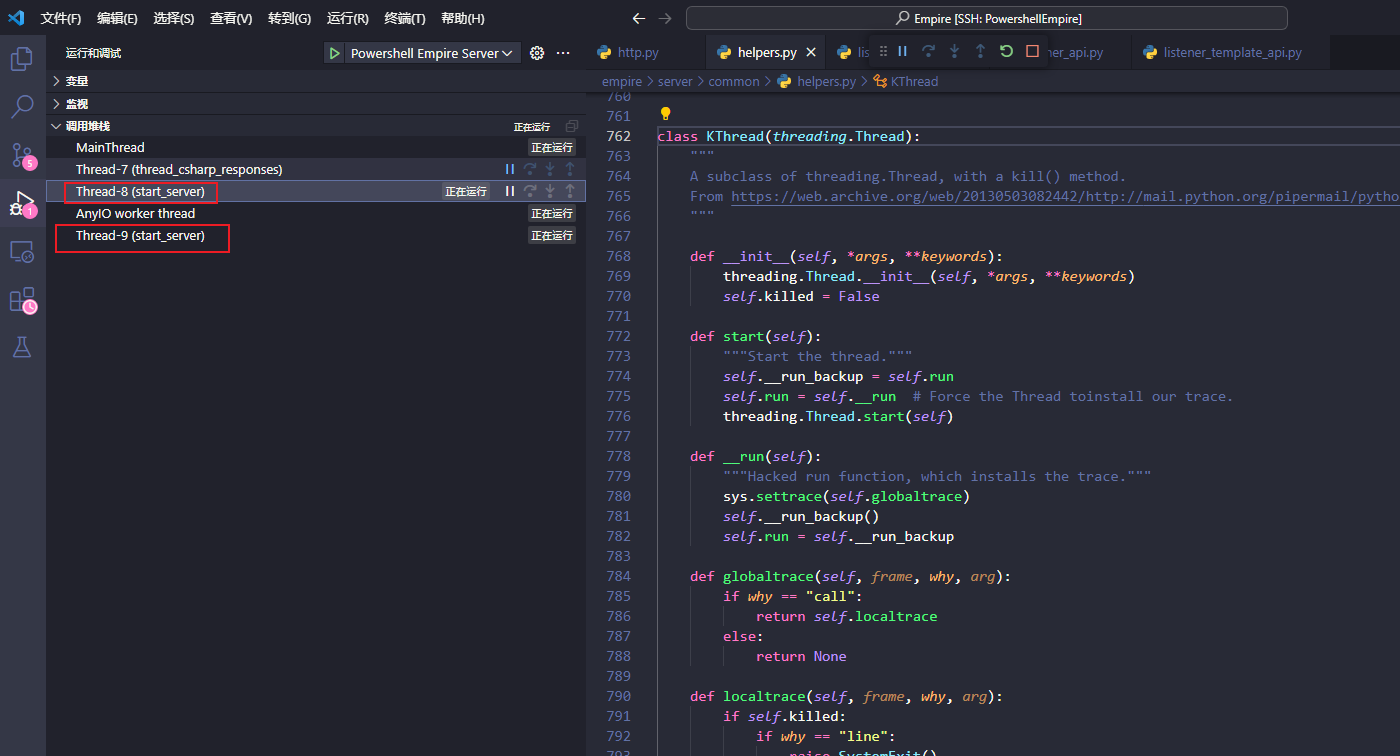Open the Run and Debug view icon
Image resolution: width=1400 pixels, height=756 pixels.
pyautogui.click(x=22, y=203)
